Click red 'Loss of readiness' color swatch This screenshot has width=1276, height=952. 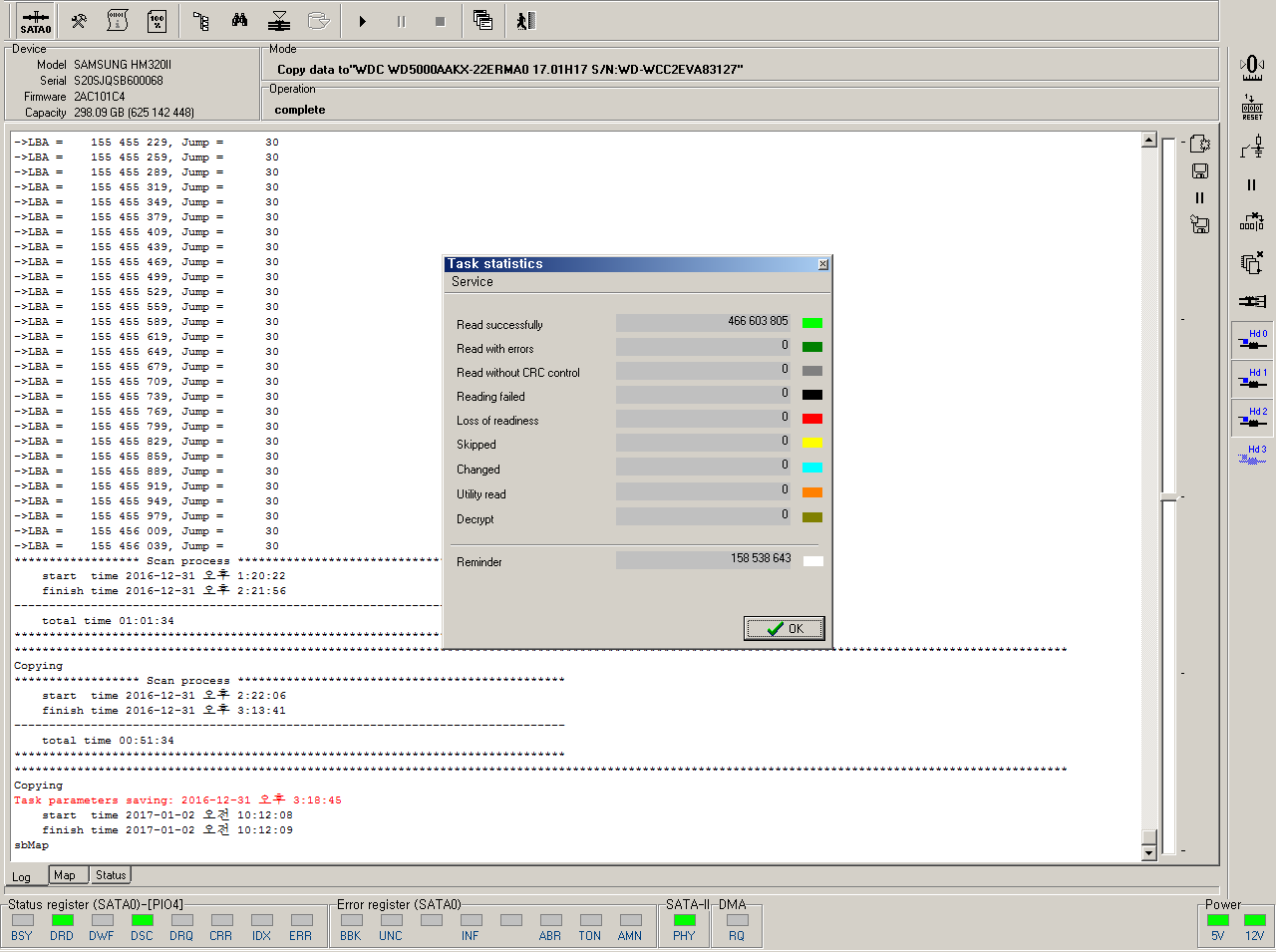pos(812,419)
